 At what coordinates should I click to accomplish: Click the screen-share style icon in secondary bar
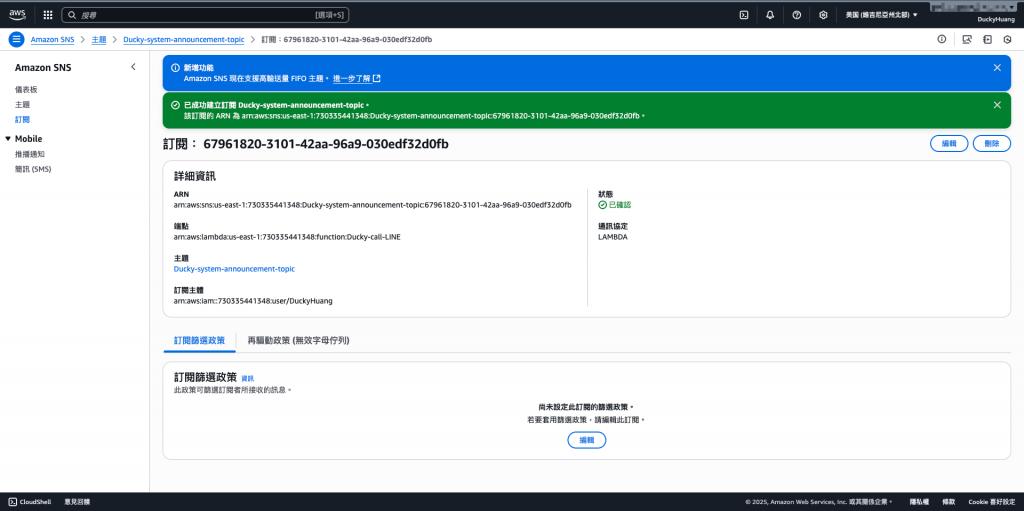click(967, 39)
